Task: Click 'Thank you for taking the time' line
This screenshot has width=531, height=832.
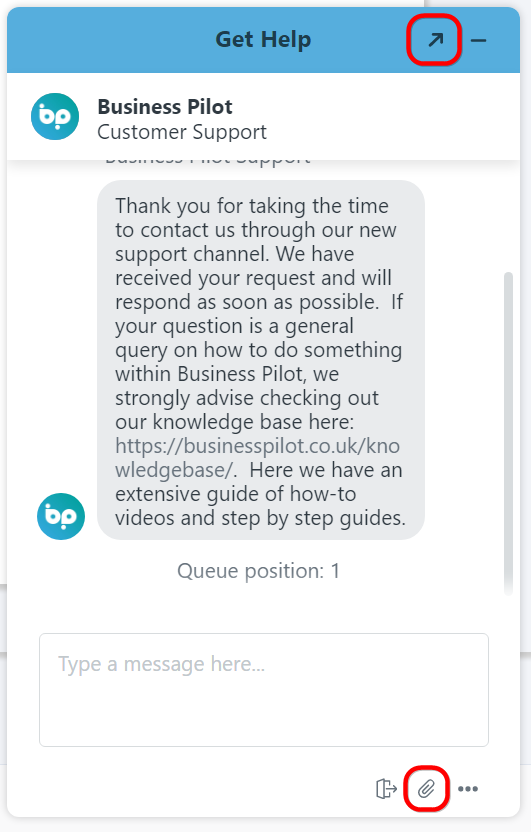Action: coord(252,206)
